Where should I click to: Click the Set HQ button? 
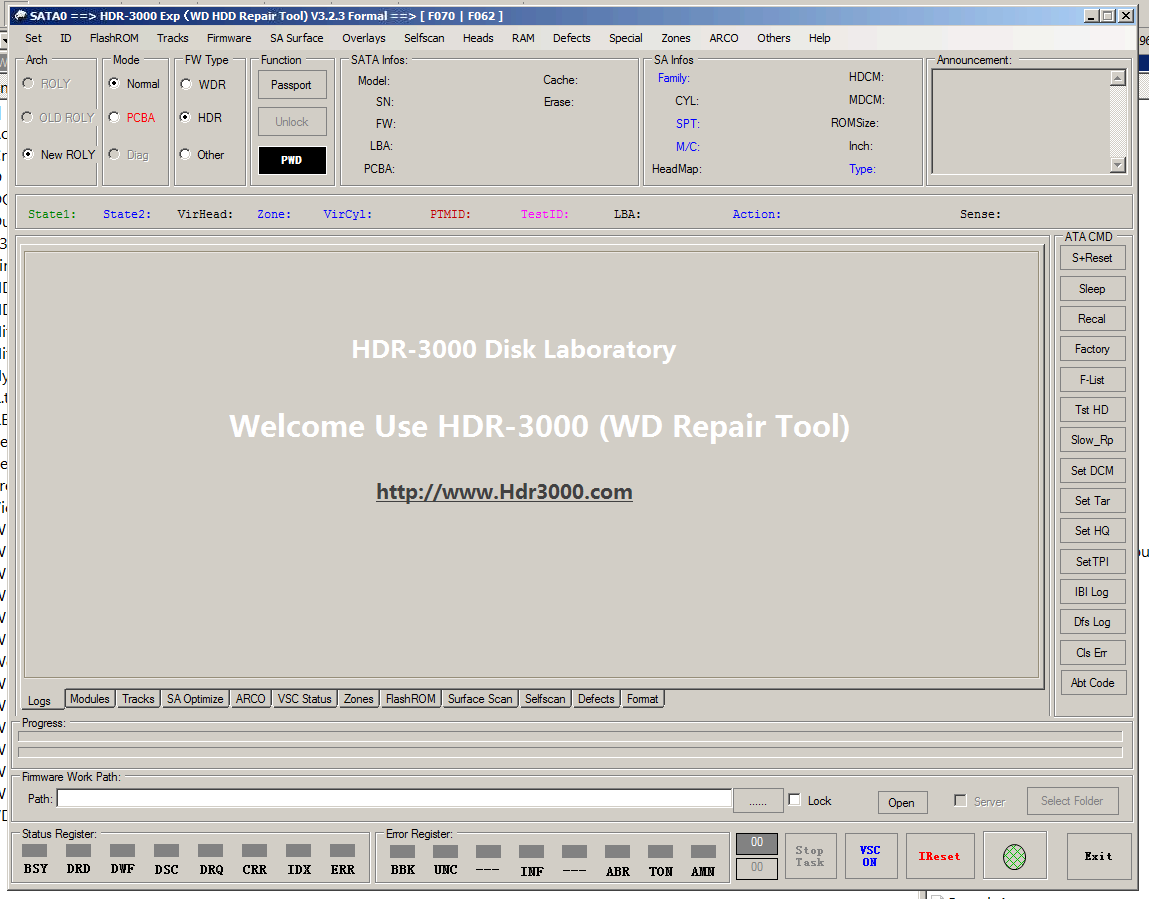click(x=1092, y=530)
